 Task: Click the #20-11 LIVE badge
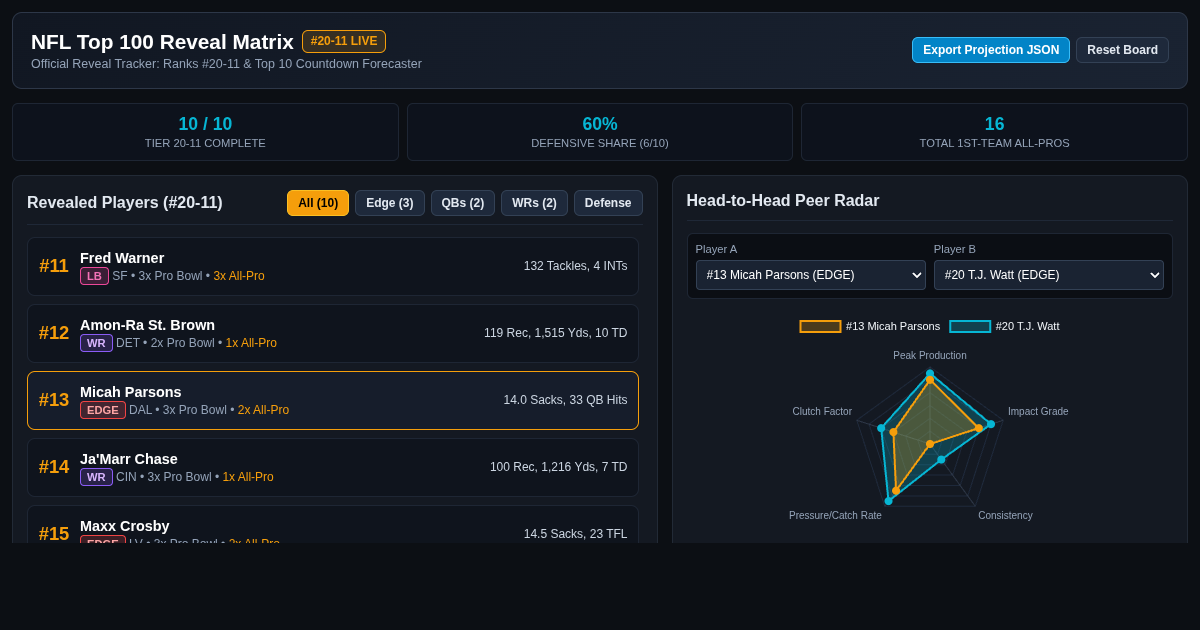(344, 41)
